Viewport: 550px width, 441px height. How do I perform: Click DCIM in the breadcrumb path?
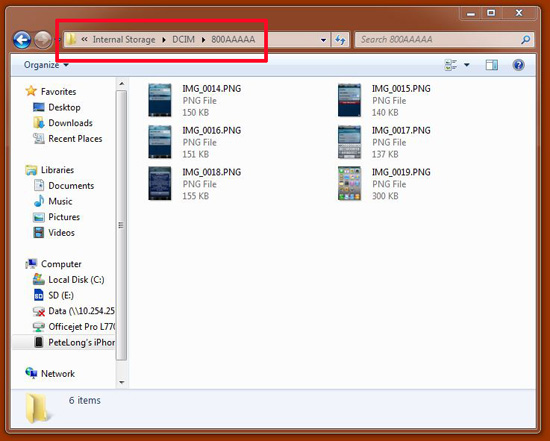183,40
